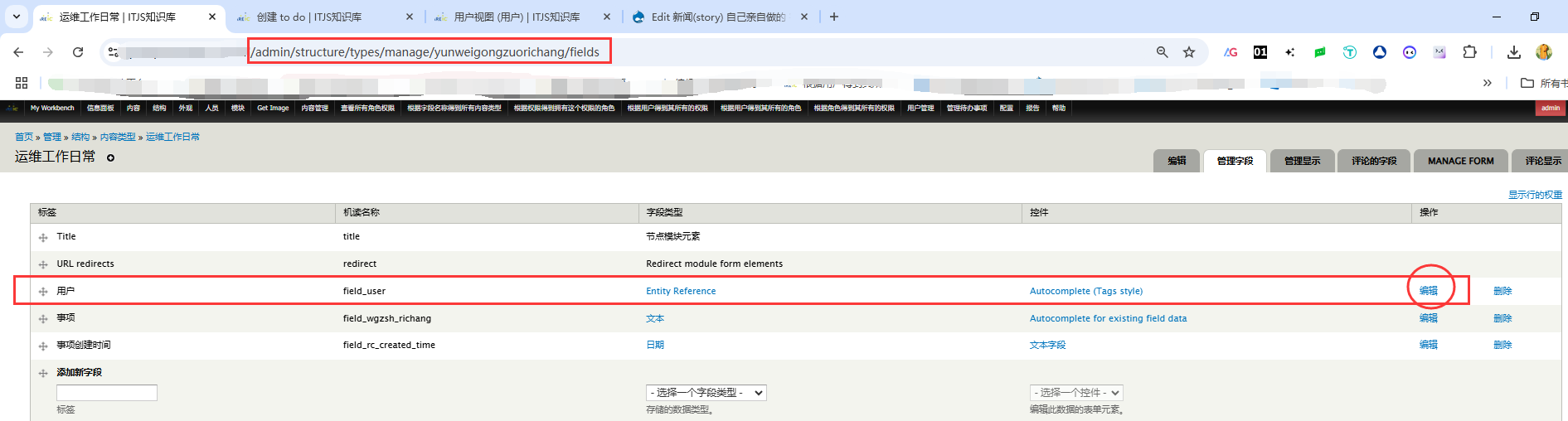Click the red admin account button

[x=1551, y=108]
